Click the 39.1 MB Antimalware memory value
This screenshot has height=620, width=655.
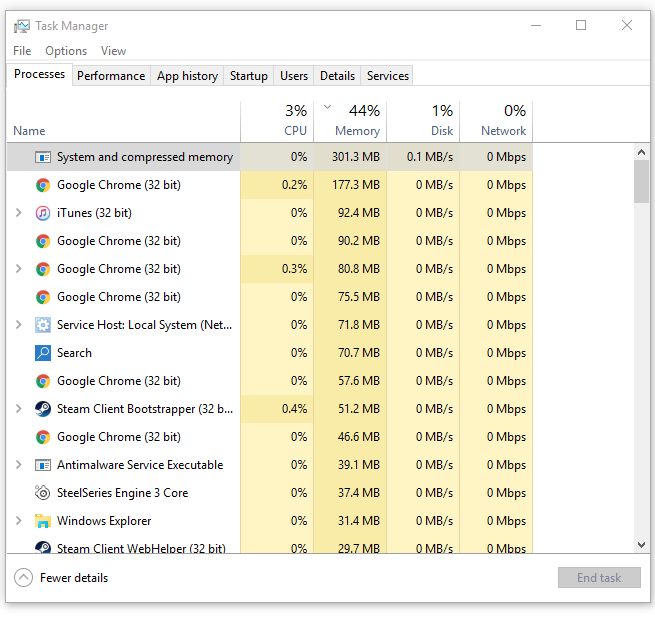pyautogui.click(x=359, y=465)
